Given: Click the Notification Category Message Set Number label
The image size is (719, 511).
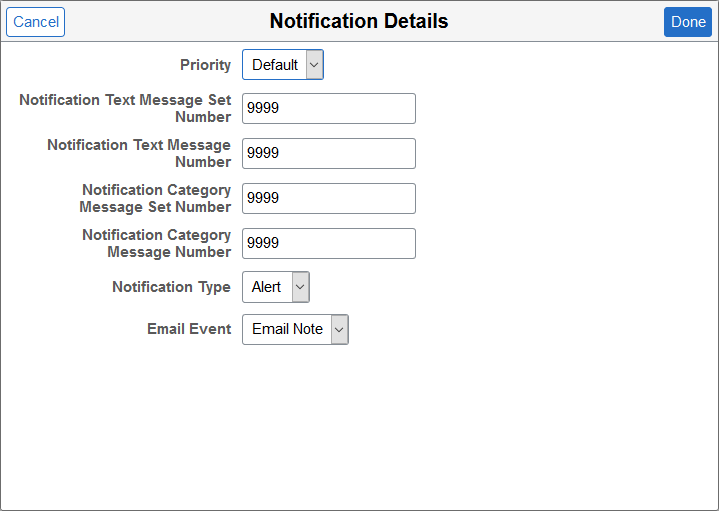Looking at the screenshot, I should point(155,198).
